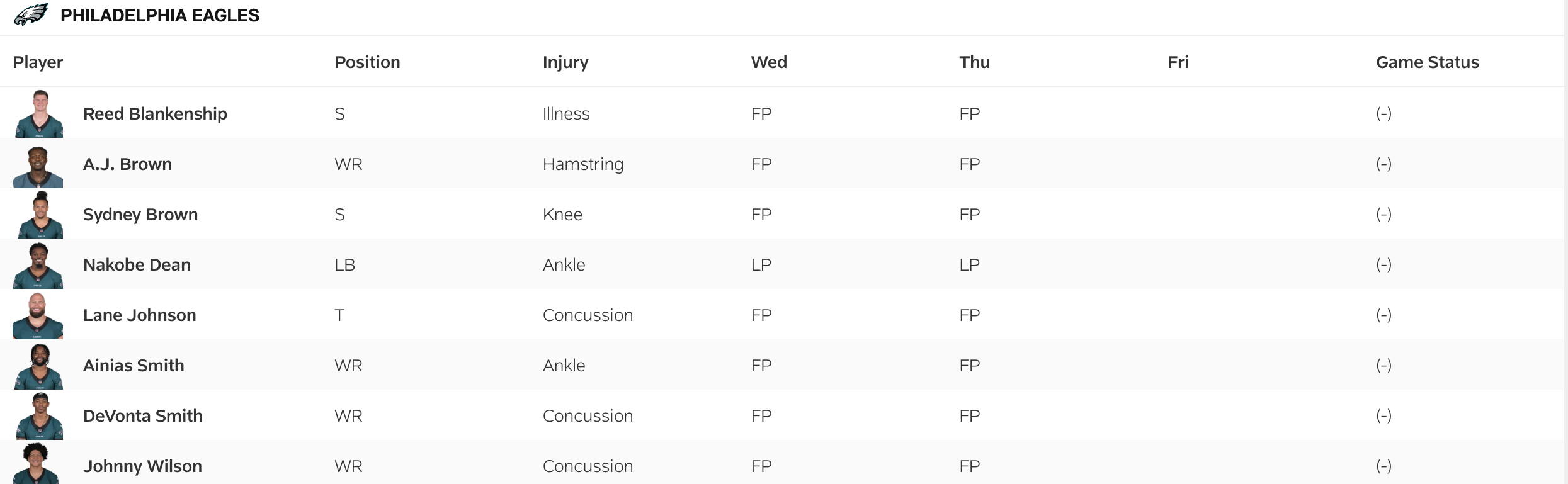Go to Nakobe Dean's profile link
The image size is (1568, 484).
pos(137,265)
